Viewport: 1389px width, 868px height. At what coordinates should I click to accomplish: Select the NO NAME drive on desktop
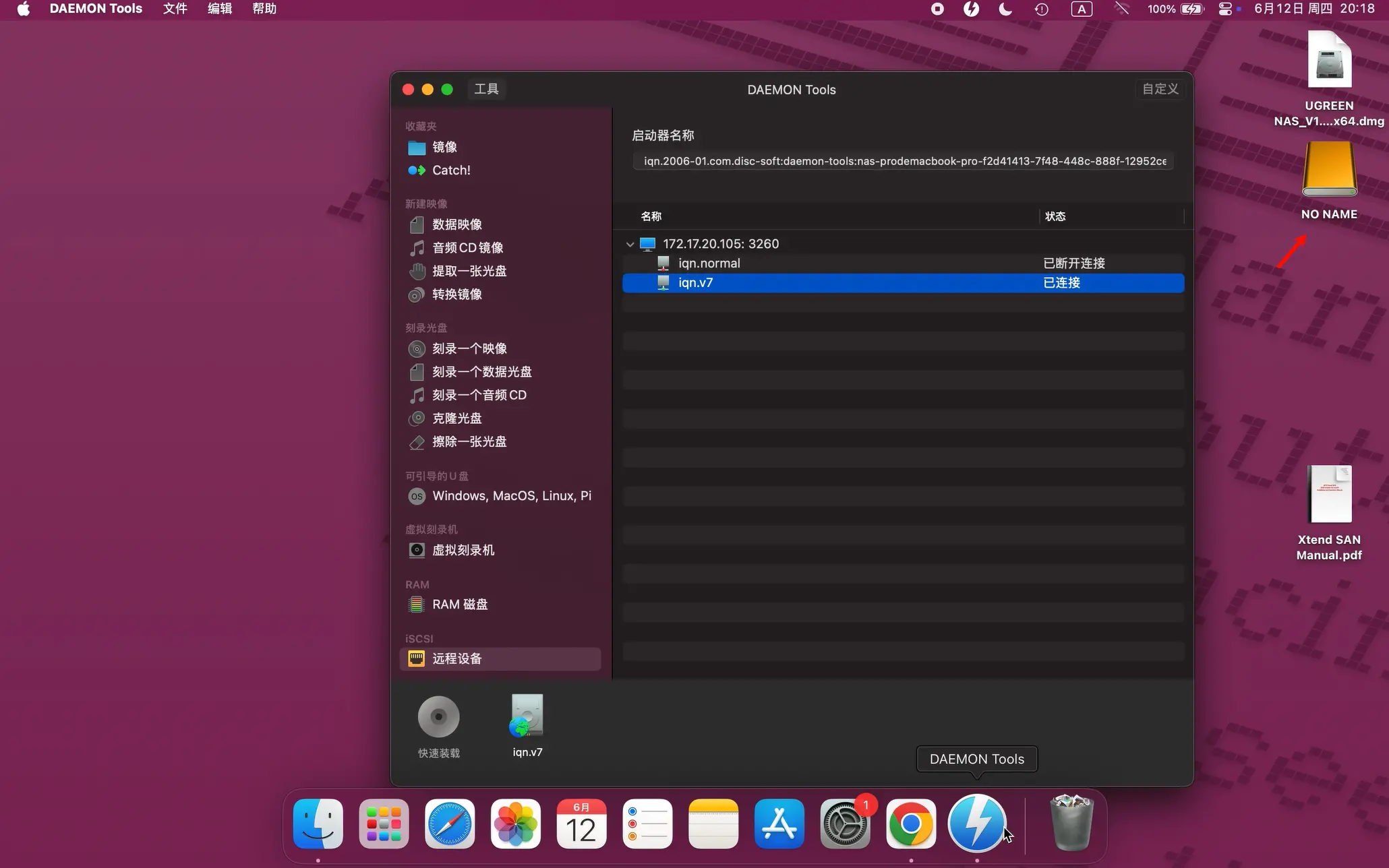(x=1329, y=181)
